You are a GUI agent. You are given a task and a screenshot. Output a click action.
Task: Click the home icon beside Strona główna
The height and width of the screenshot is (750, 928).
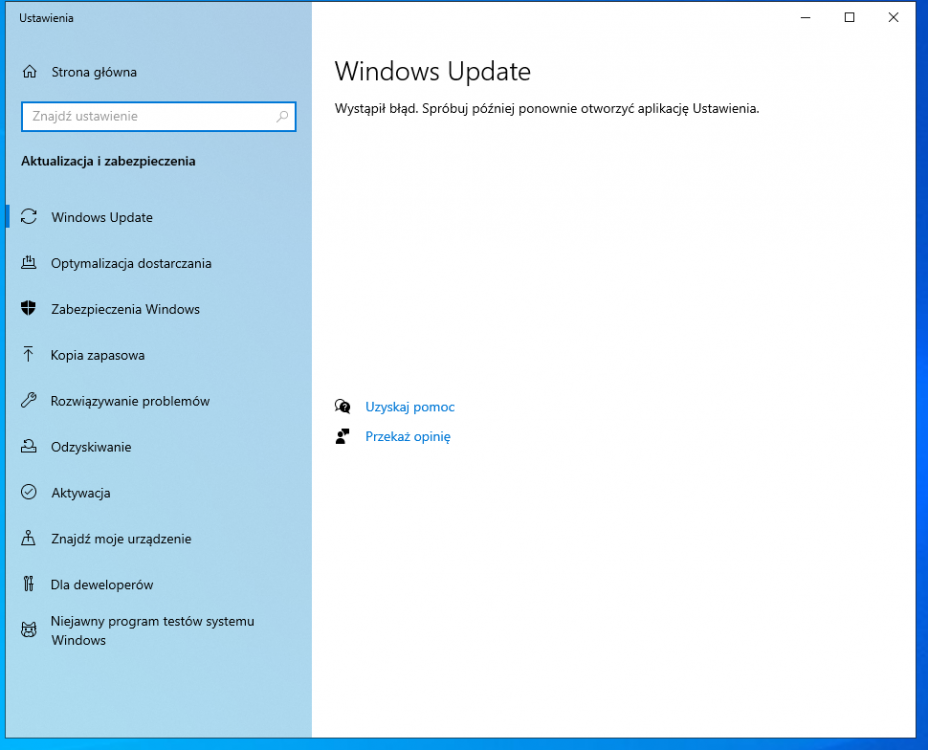[x=29, y=72]
